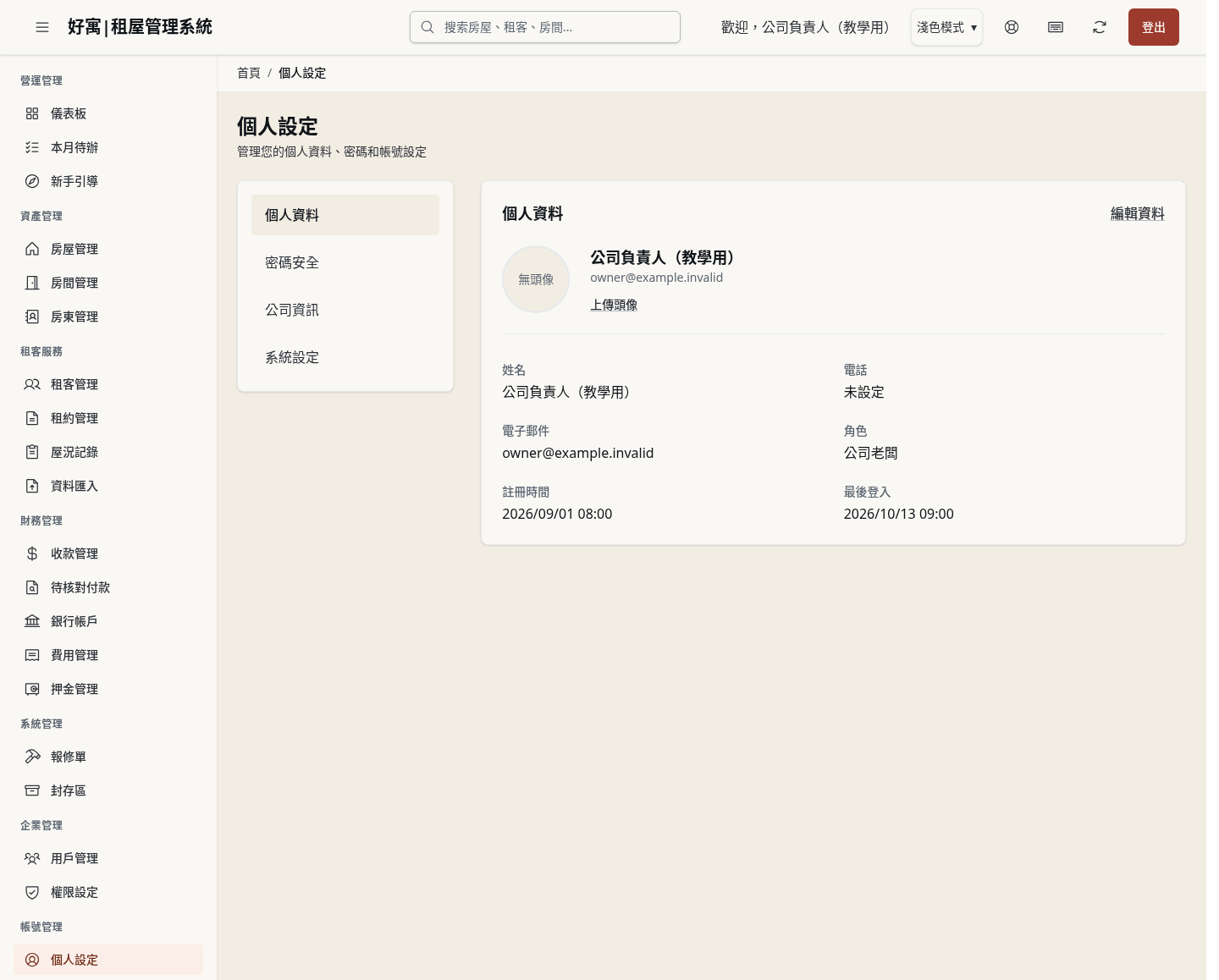The image size is (1219, 980).
Task: Open the help lifebuoy icon in header
Action: 1012,27
